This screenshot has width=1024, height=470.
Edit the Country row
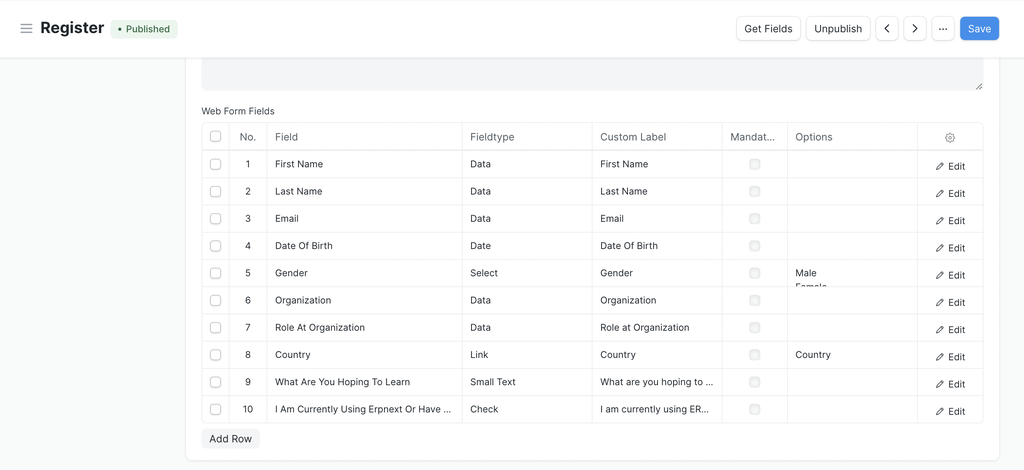950,357
